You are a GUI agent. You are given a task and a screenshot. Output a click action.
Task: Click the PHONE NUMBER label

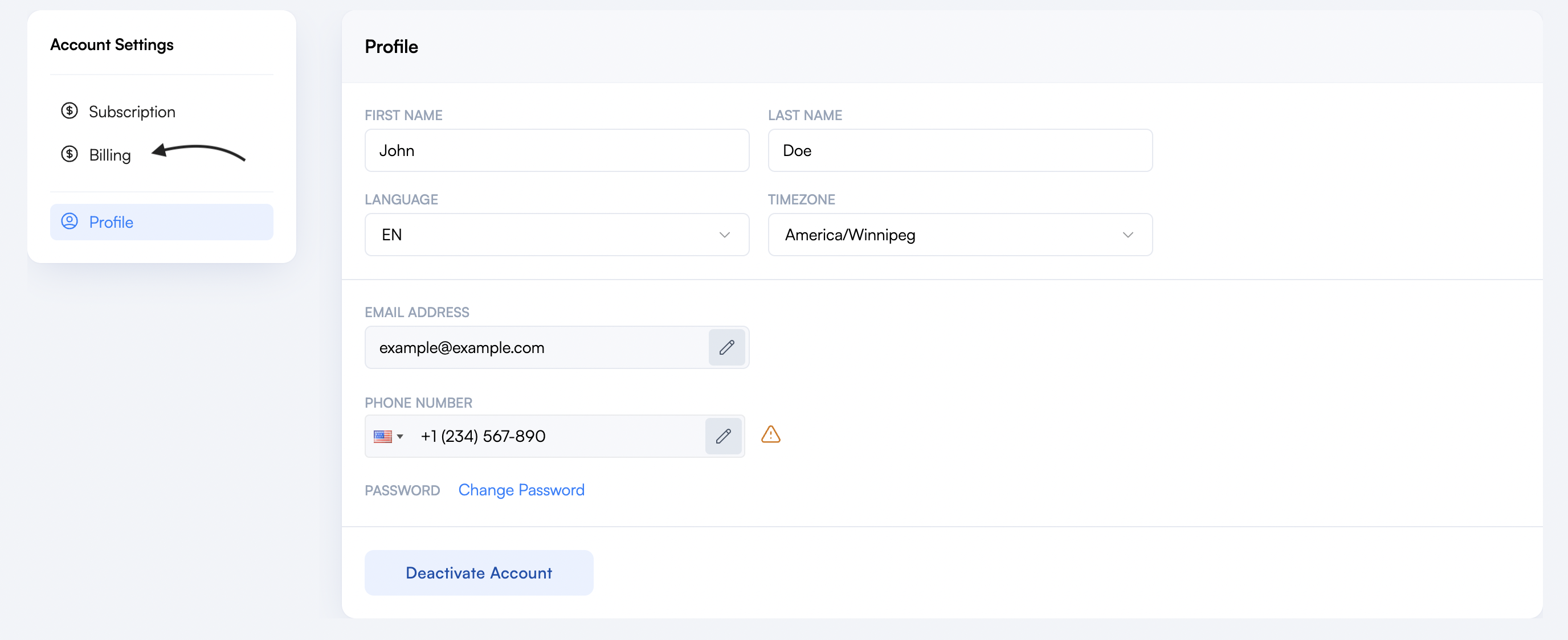[x=418, y=403]
